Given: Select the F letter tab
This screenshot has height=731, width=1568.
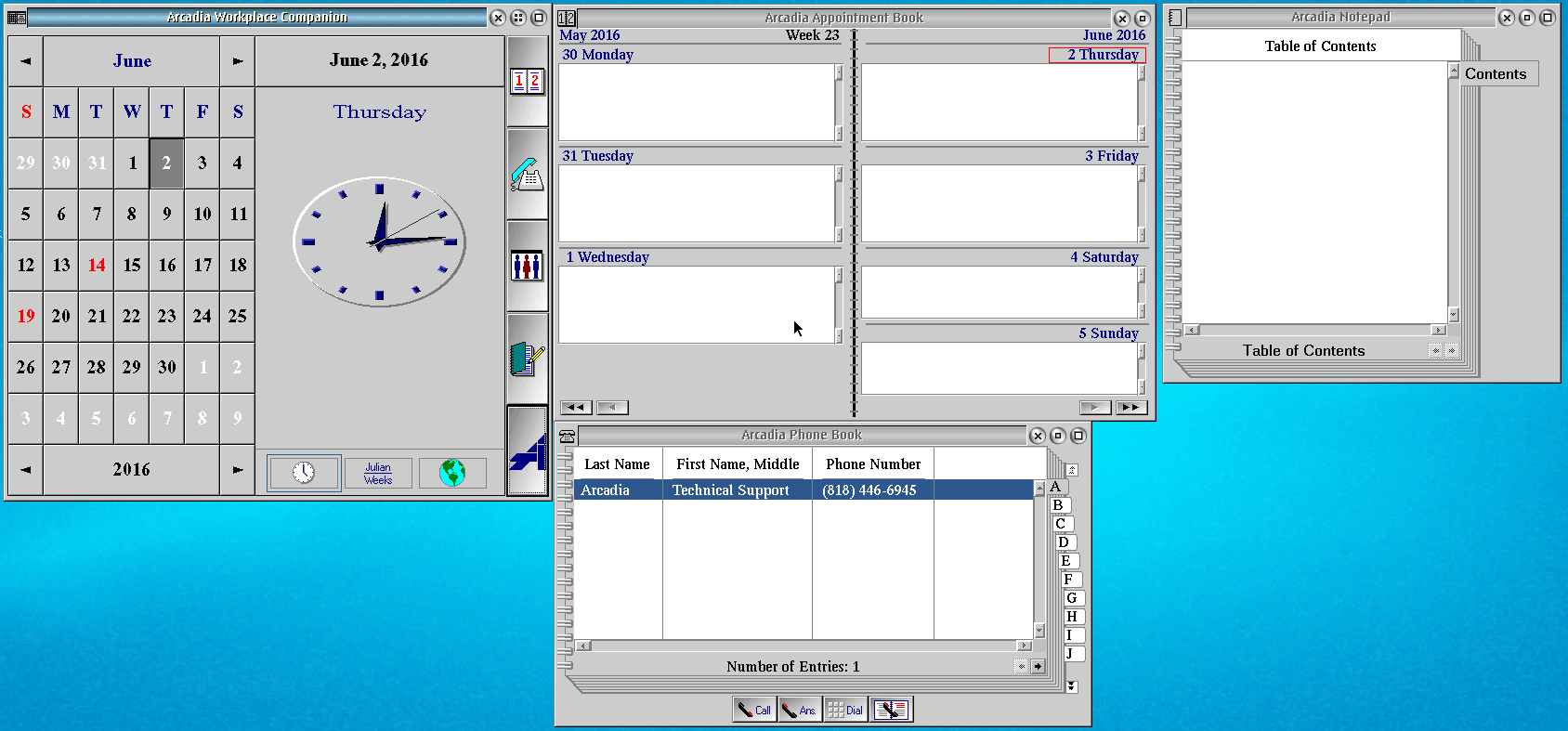Looking at the screenshot, I should (1070, 580).
